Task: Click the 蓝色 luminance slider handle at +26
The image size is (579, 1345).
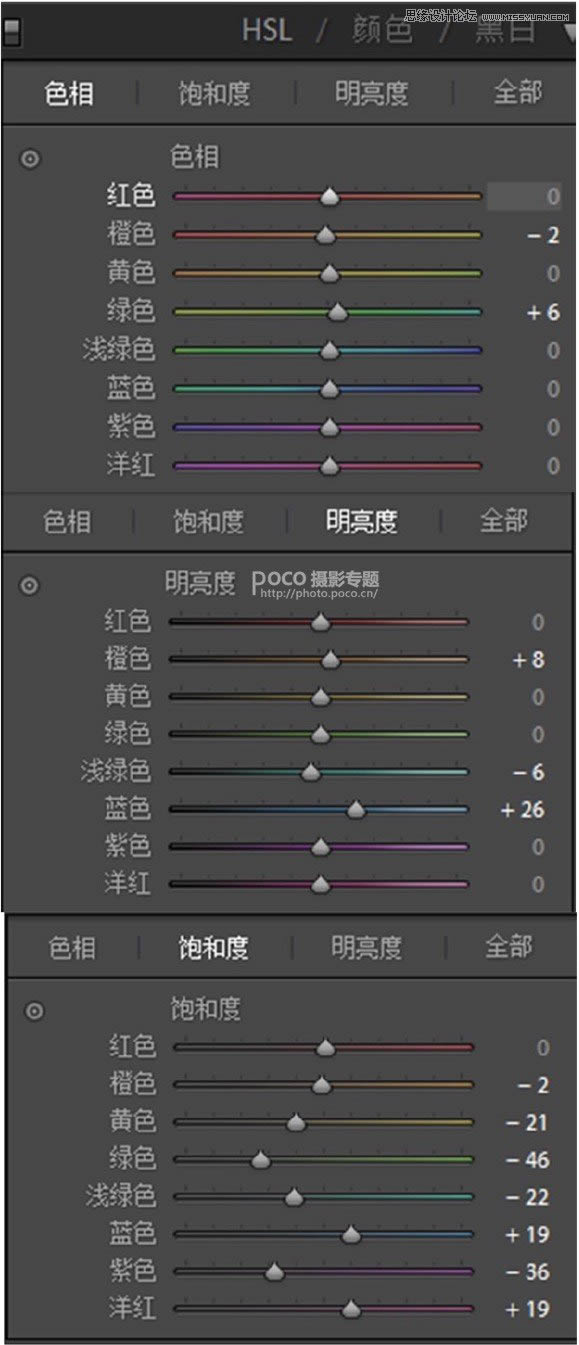Action: [x=355, y=810]
